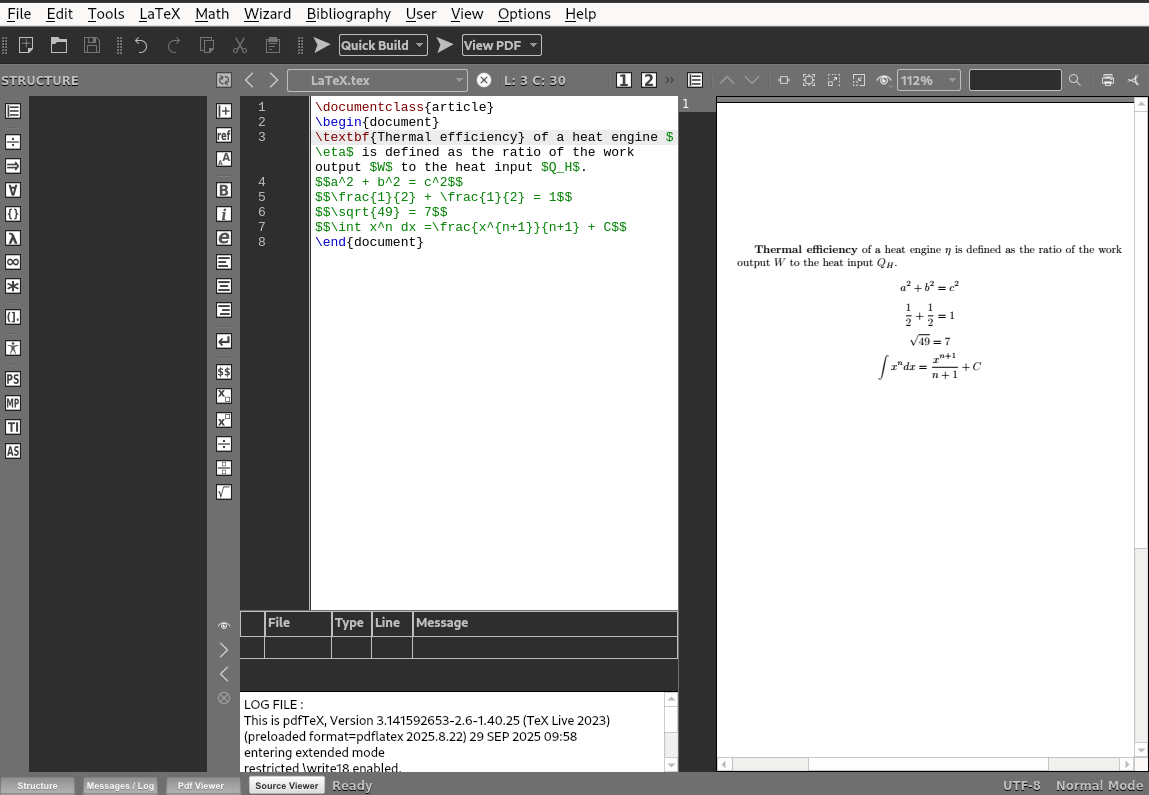1149x795 pixels.
Task: Open the Greek letters lambda panel
Action: tap(13, 238)
